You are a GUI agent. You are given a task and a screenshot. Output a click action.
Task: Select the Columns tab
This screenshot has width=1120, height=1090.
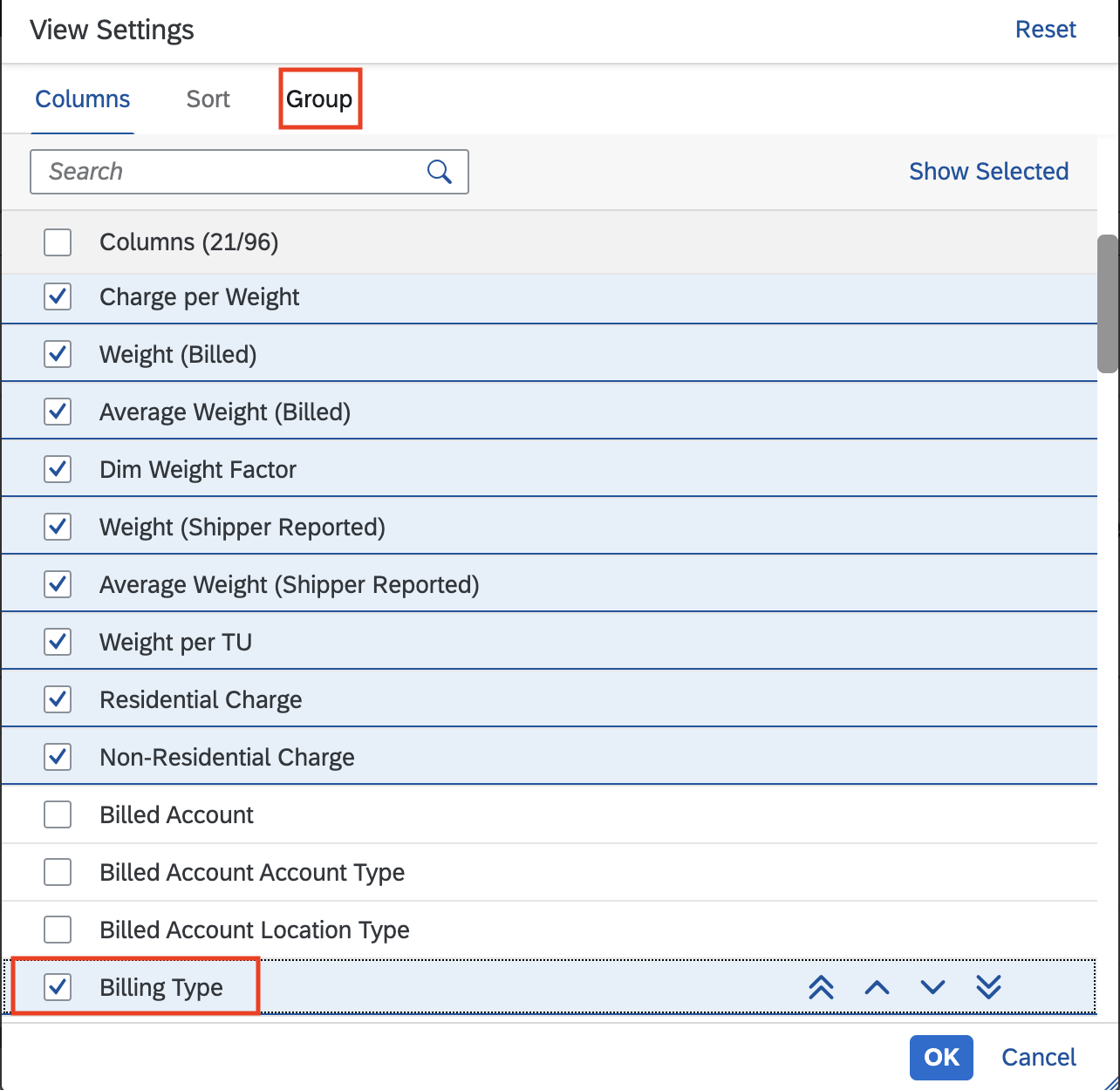coord(82,99)
